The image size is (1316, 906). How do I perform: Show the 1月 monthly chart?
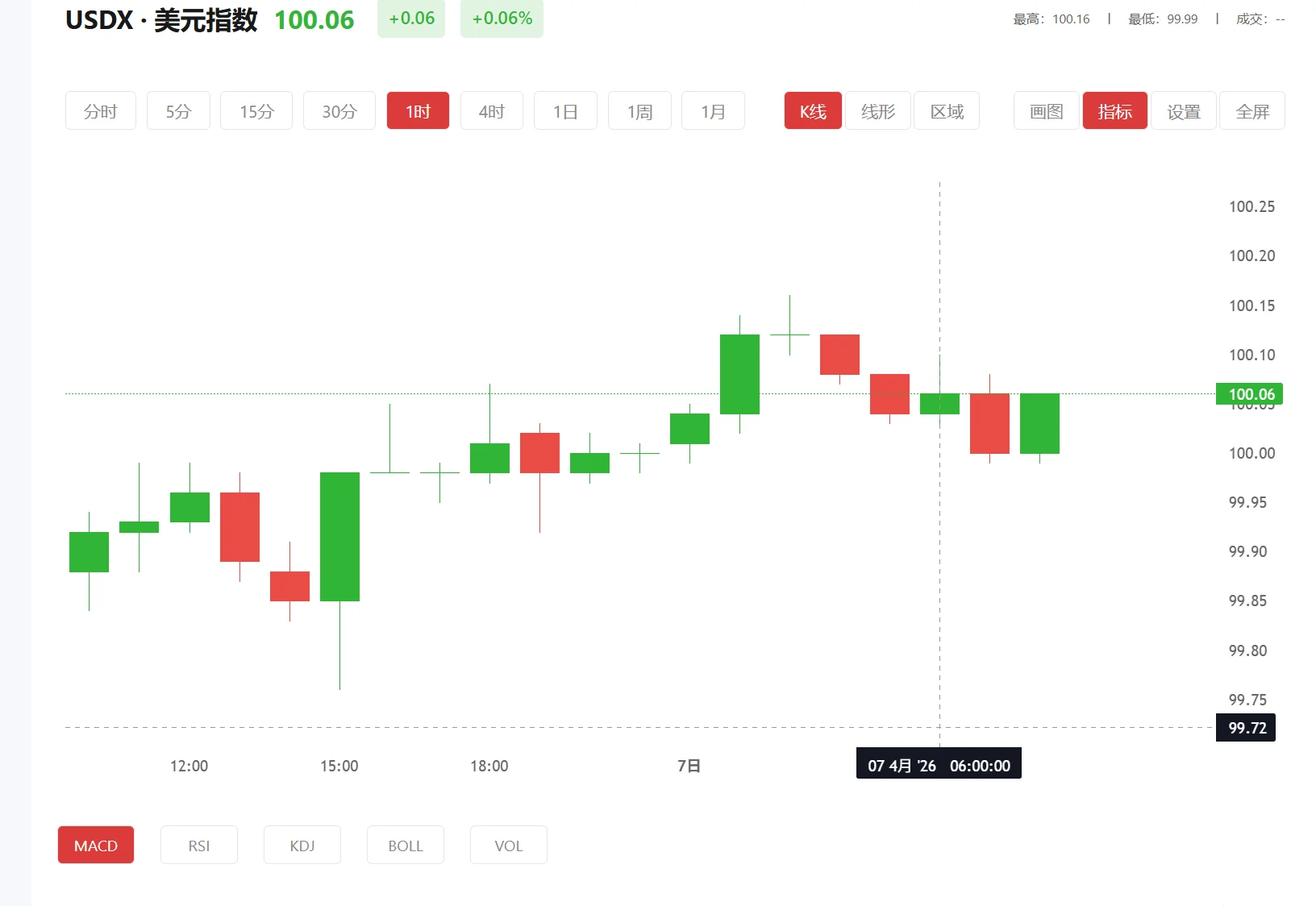713,111
